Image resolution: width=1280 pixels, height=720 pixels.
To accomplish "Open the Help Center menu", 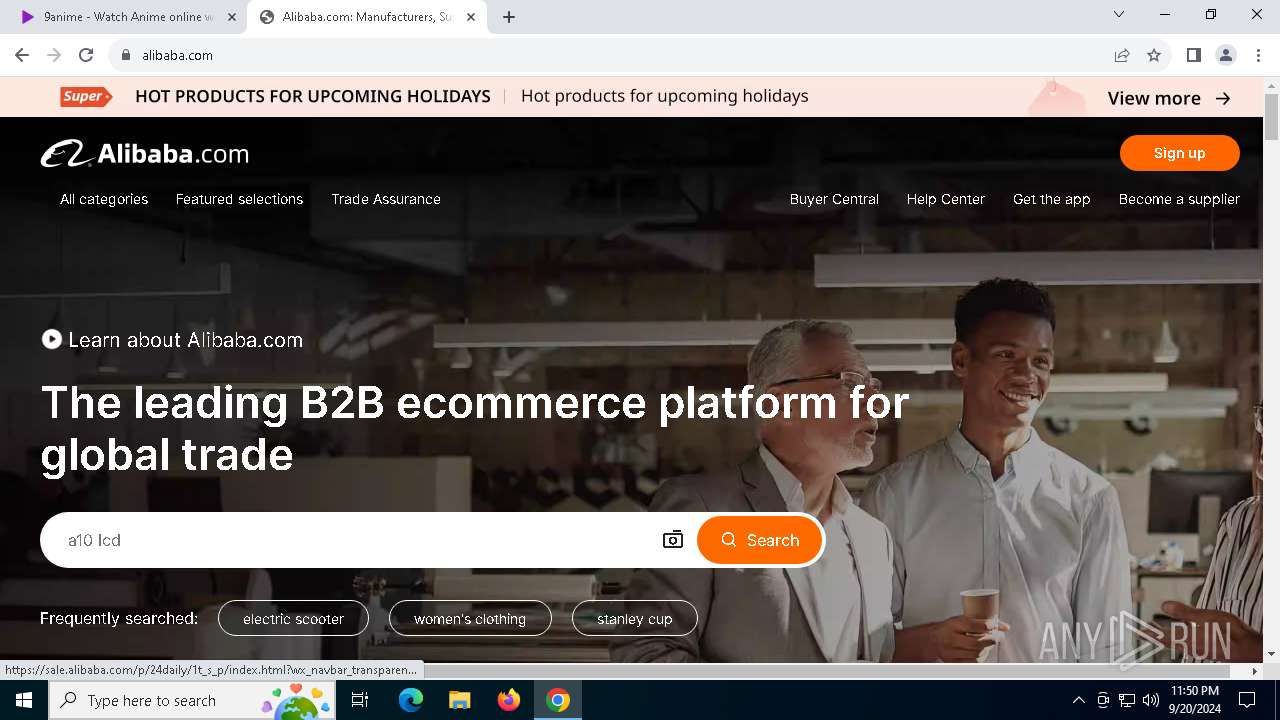I will (x=946, y=199).
